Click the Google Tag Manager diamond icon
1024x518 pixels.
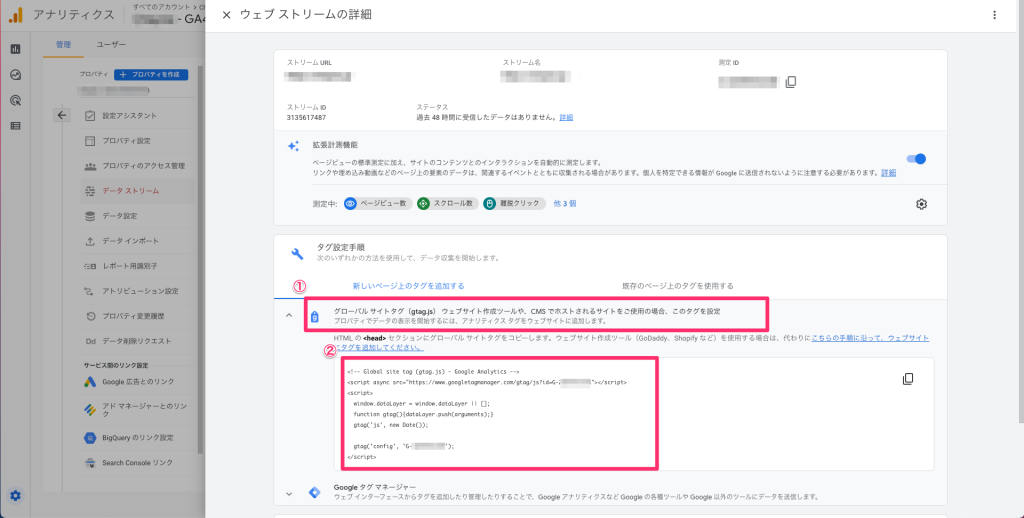pos(315,493)
